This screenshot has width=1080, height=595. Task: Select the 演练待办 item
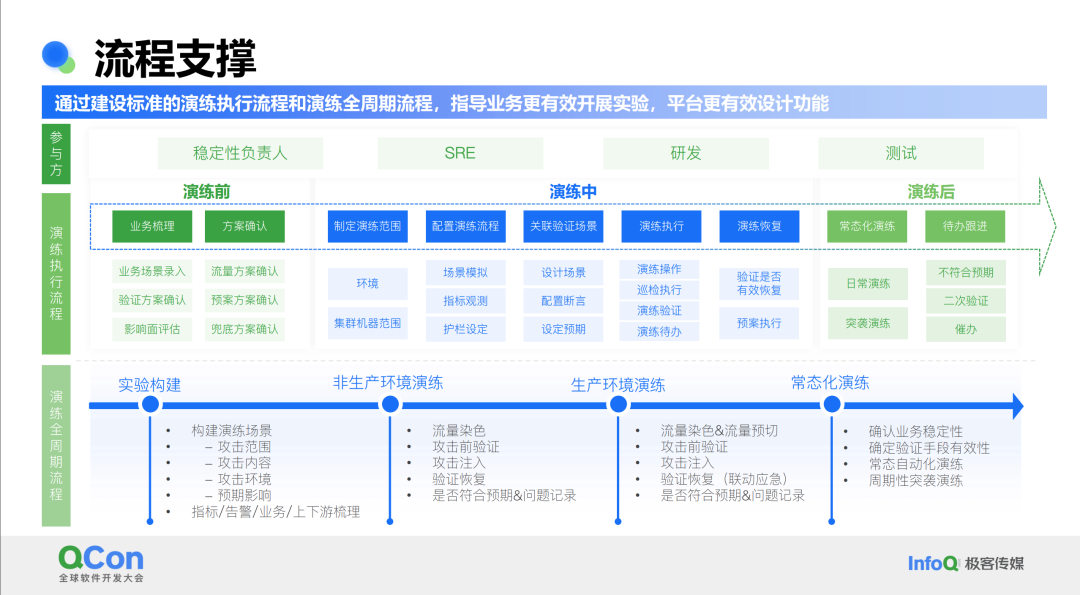[x=659, y=331]
